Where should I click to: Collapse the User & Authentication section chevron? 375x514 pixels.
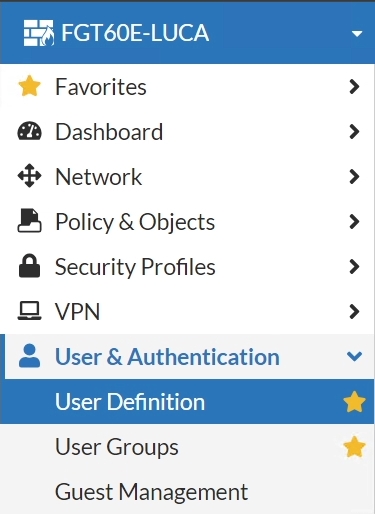click(354, 356)
